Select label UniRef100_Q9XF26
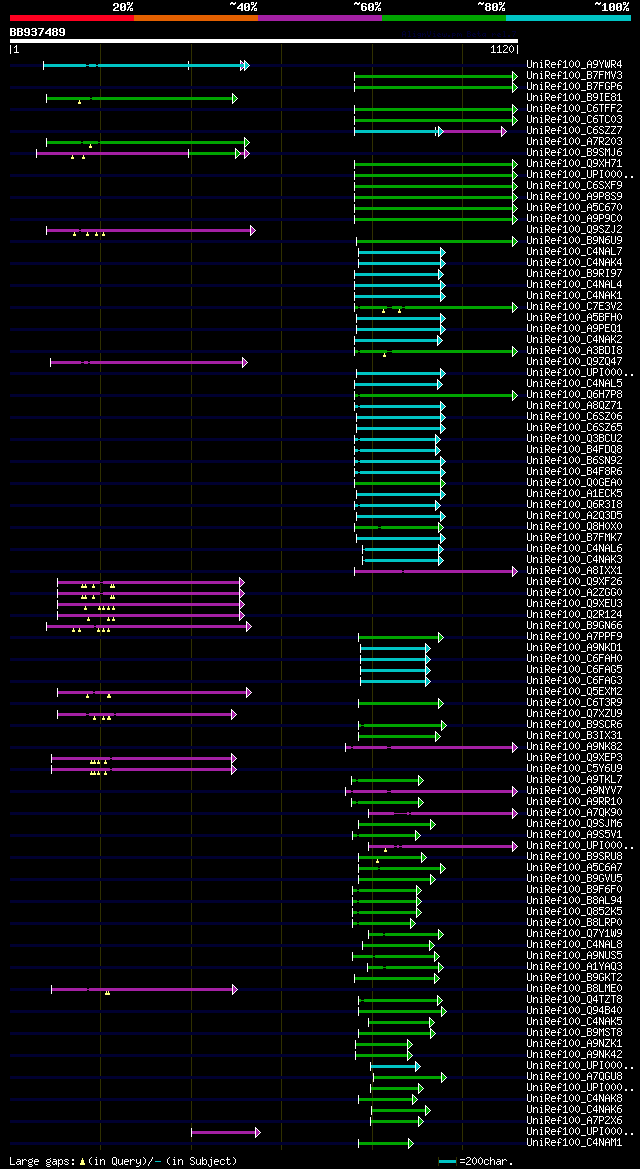 click(x=574, y=582)
